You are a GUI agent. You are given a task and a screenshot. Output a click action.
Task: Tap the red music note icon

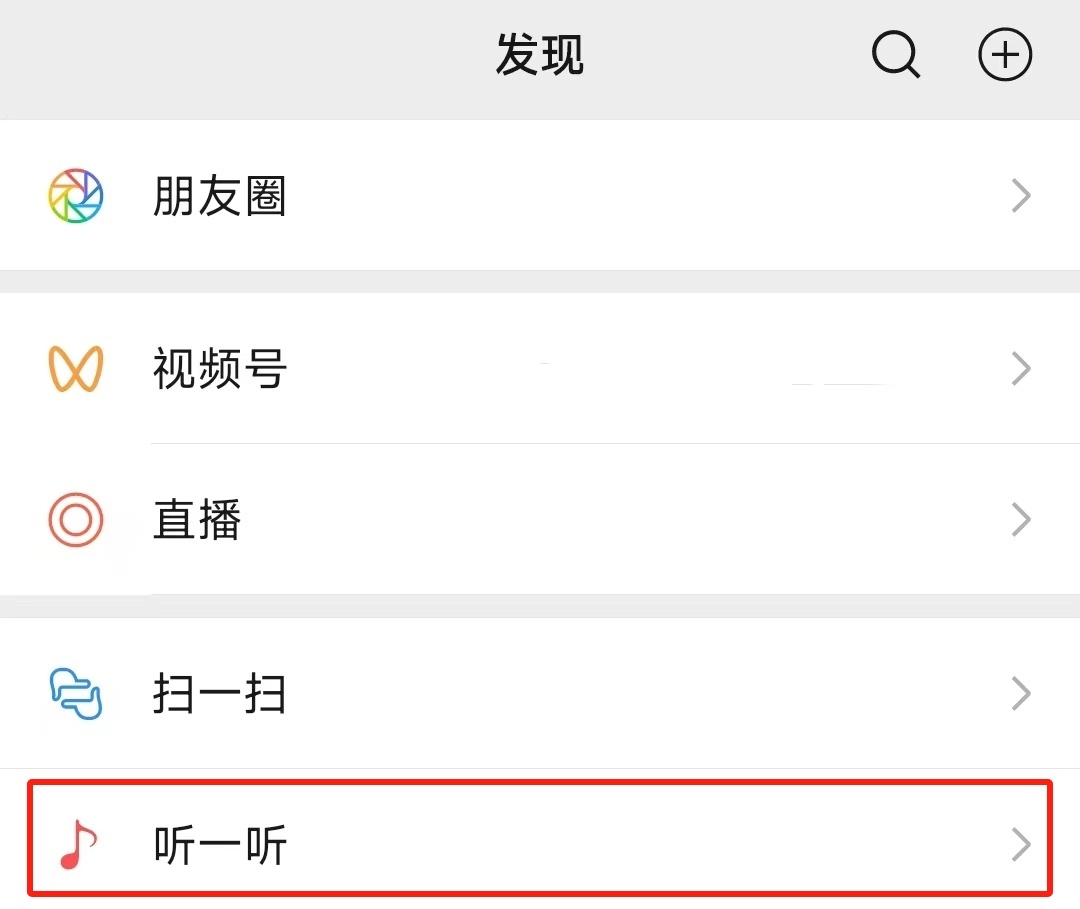point(78,846)
